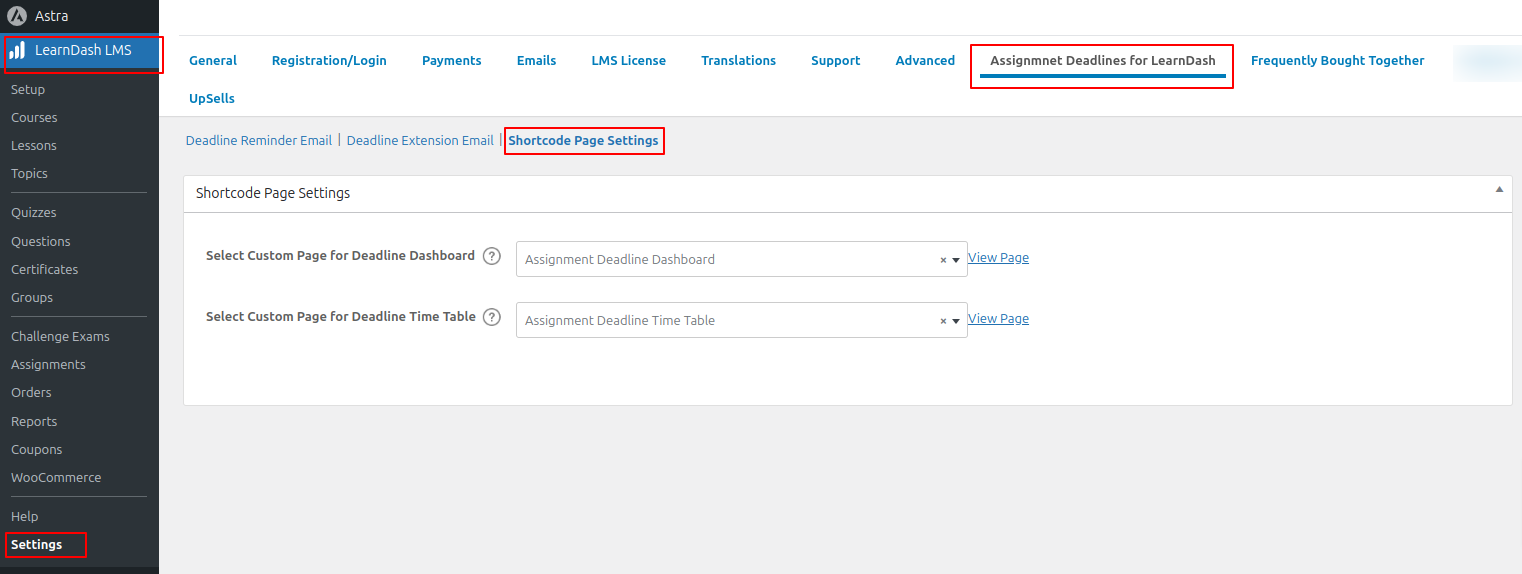Open the Deadline Dashboard page dropdown
This screenshot has height=574, width=1522.
click(956, 260)
